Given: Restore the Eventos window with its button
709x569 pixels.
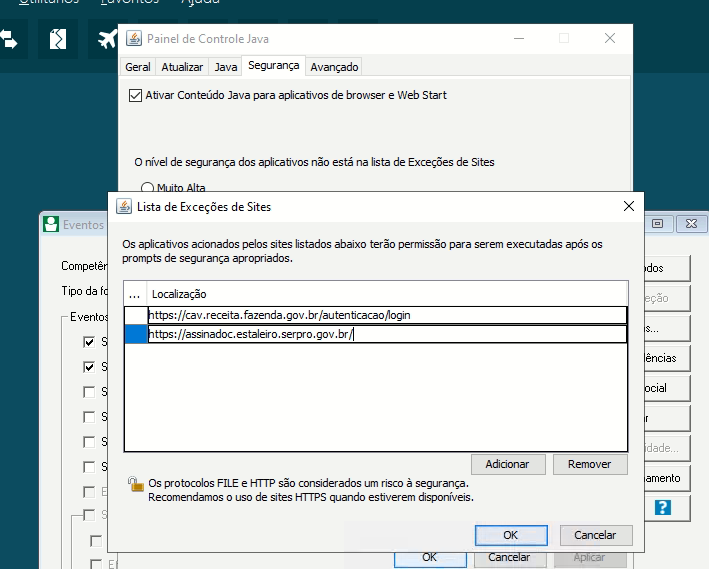Looking at the screenshot, I should coord(657,223).
